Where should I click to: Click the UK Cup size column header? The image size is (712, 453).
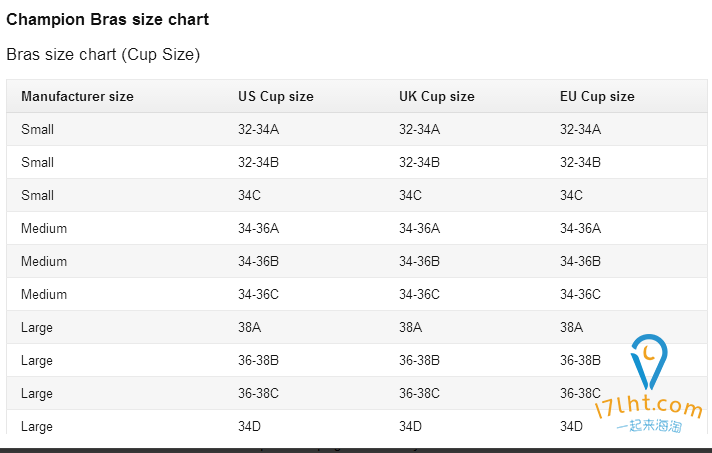click(x=436, y=96)
